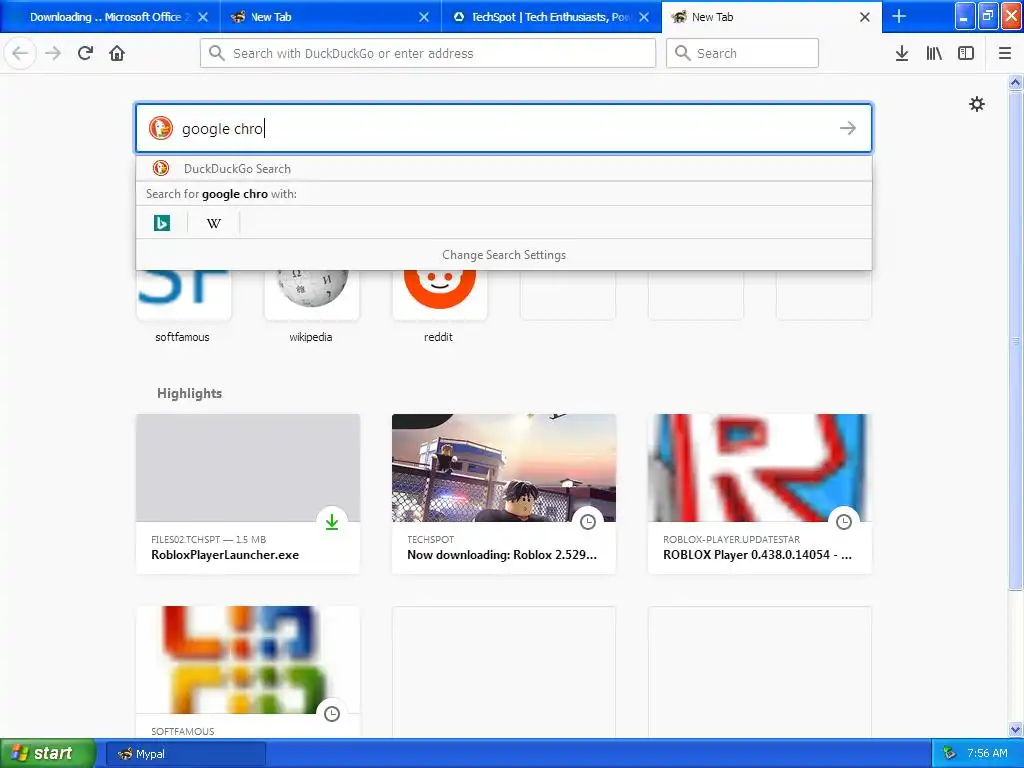Image resolution: width=1024 pixels, height=768 pixels.
Task: Click history clock on SOFTFAMOUS card
Action: 332,714
